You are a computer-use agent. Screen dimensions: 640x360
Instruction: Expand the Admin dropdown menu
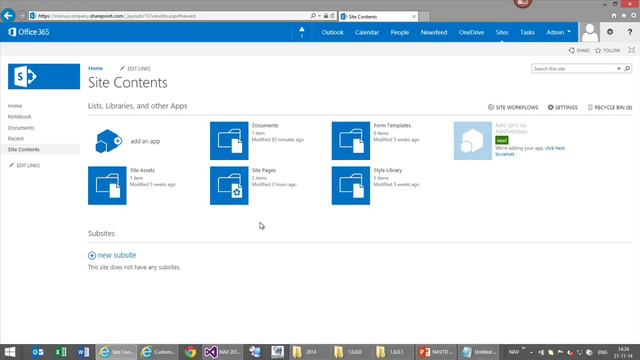[558, 32]
